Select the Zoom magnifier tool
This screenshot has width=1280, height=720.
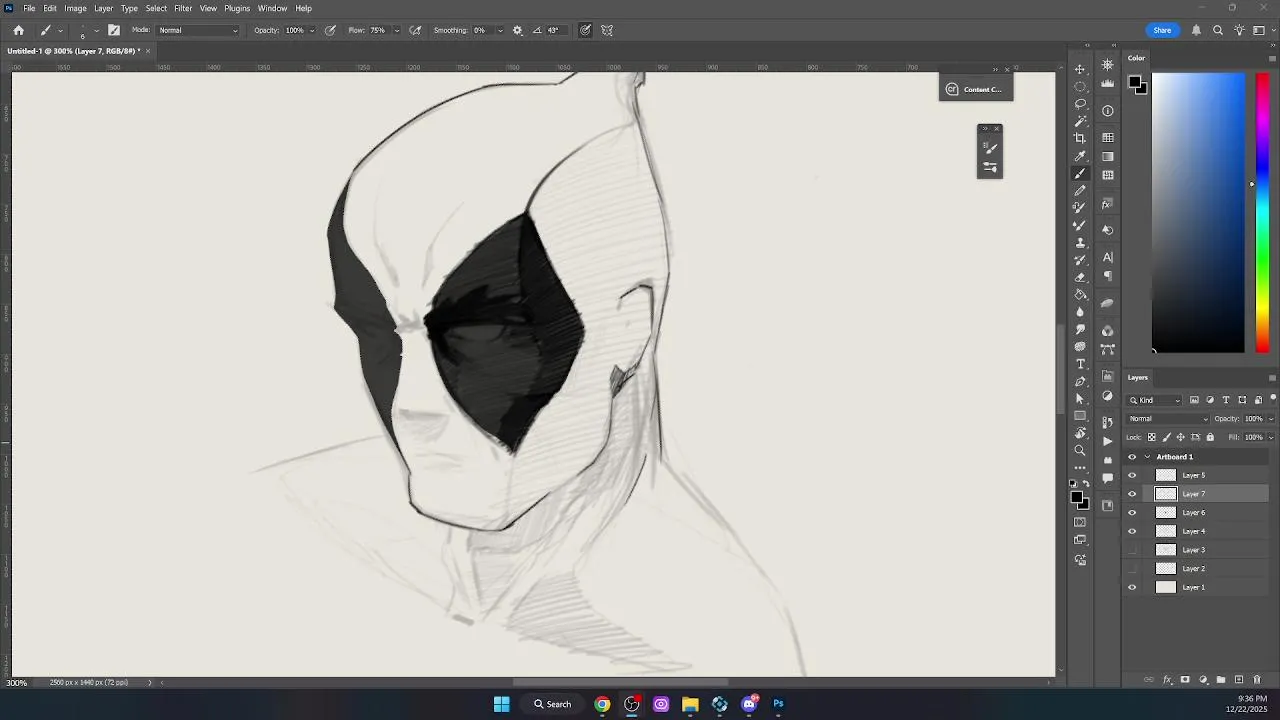pyautogui.click(x=1080, y=451)
